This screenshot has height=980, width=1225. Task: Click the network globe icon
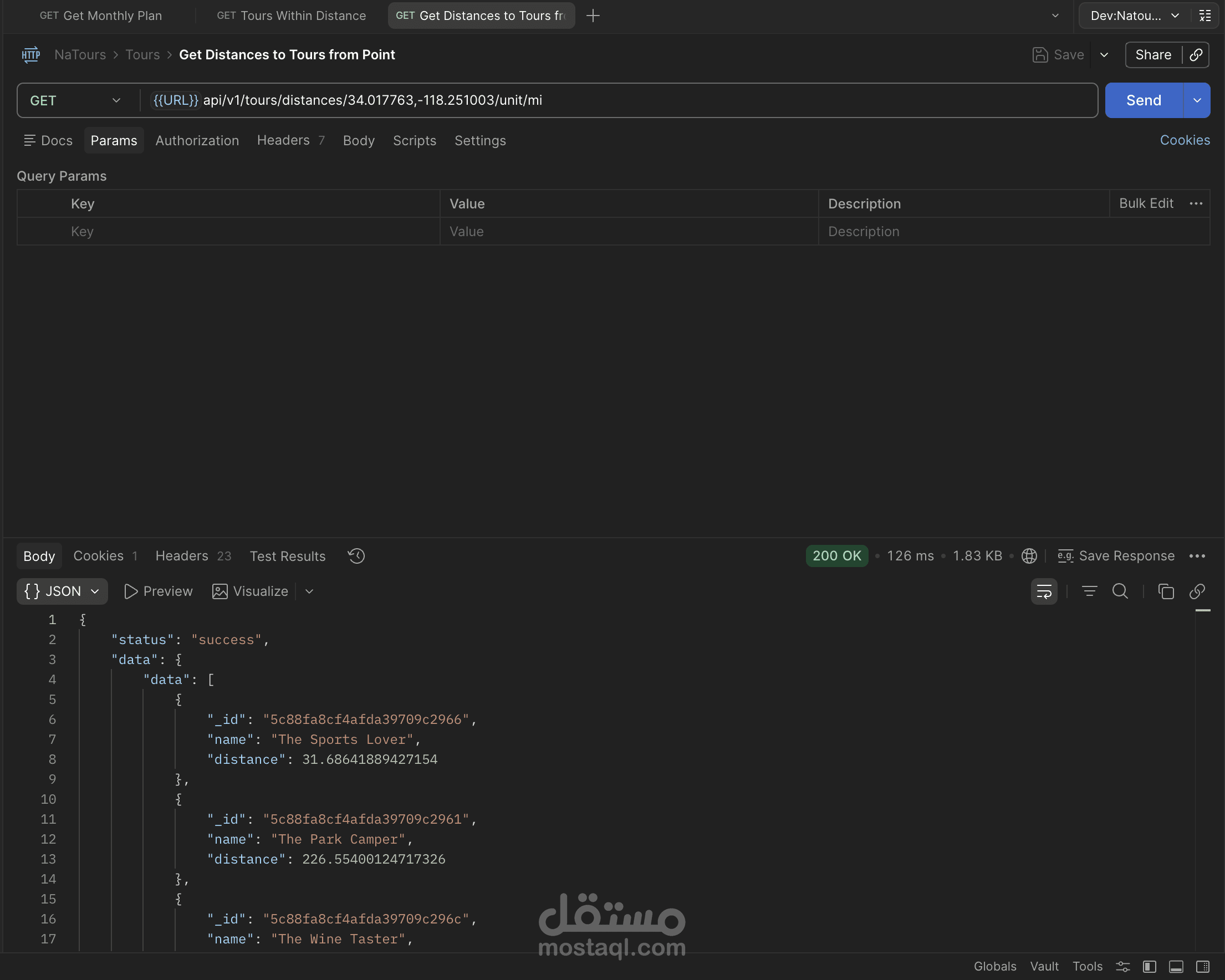coord(1029,555)
